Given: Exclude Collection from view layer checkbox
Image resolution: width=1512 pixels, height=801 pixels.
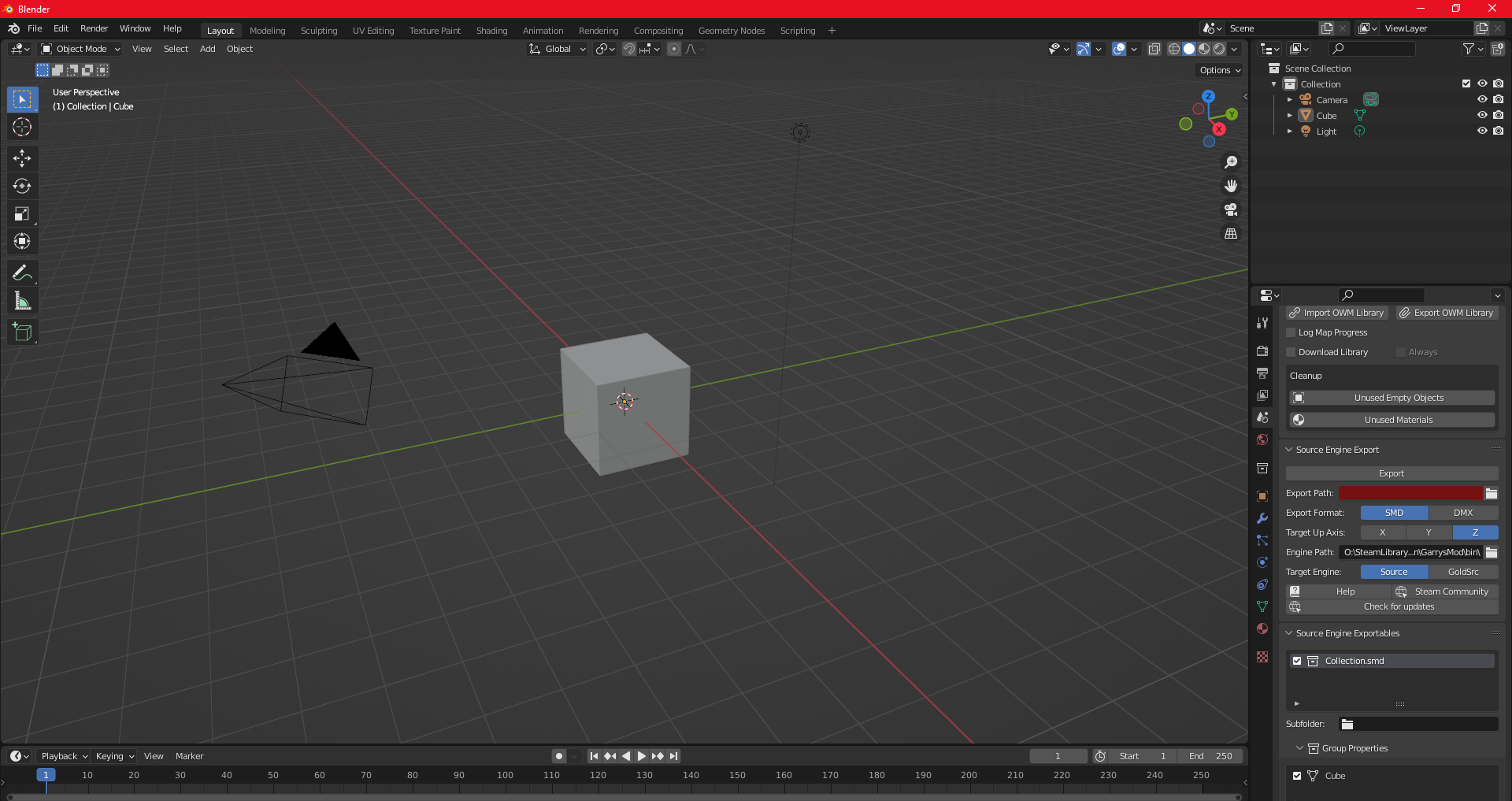Looking at the screenshot, I should tap(1466, 83).
